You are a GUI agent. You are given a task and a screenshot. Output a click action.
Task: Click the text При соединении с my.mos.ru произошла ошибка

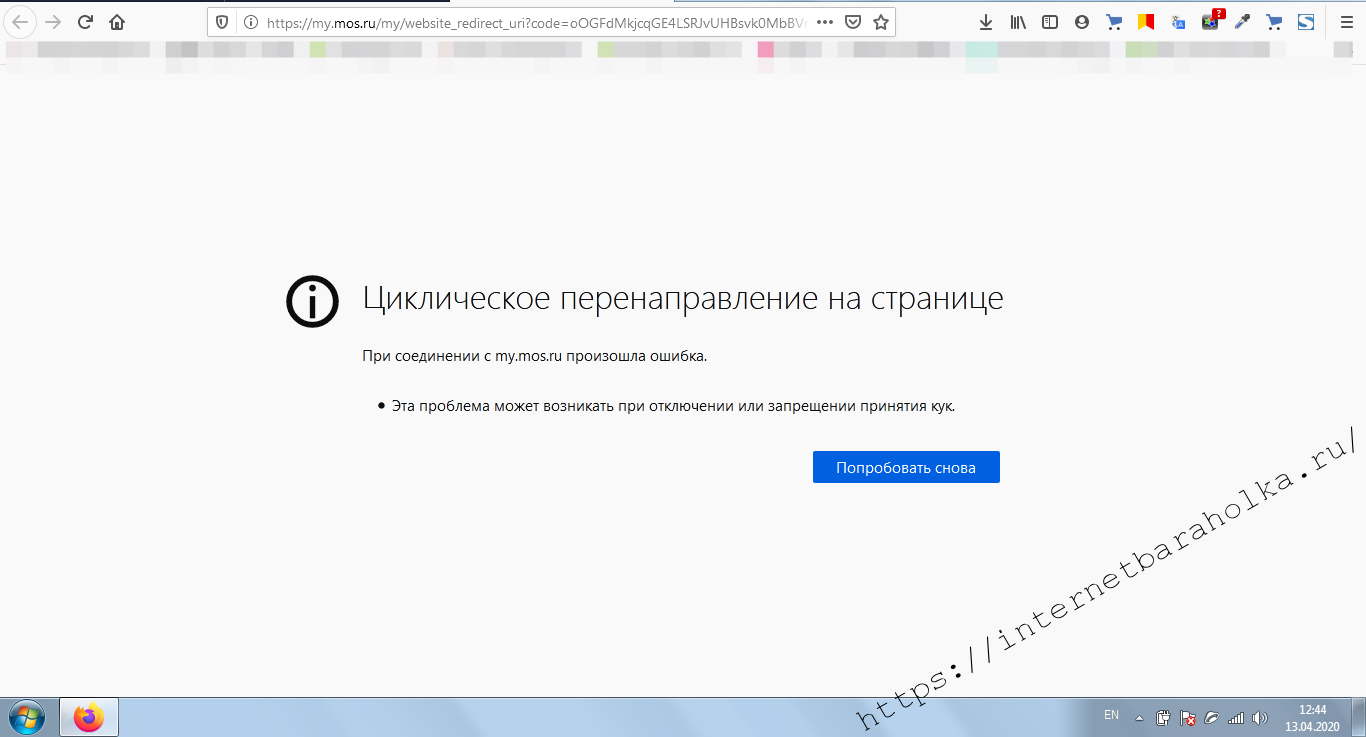(x=534, y=356)
